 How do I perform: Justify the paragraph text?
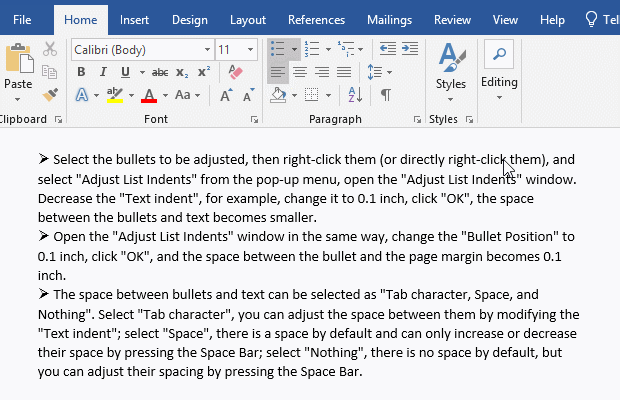(x=344, y=72)
